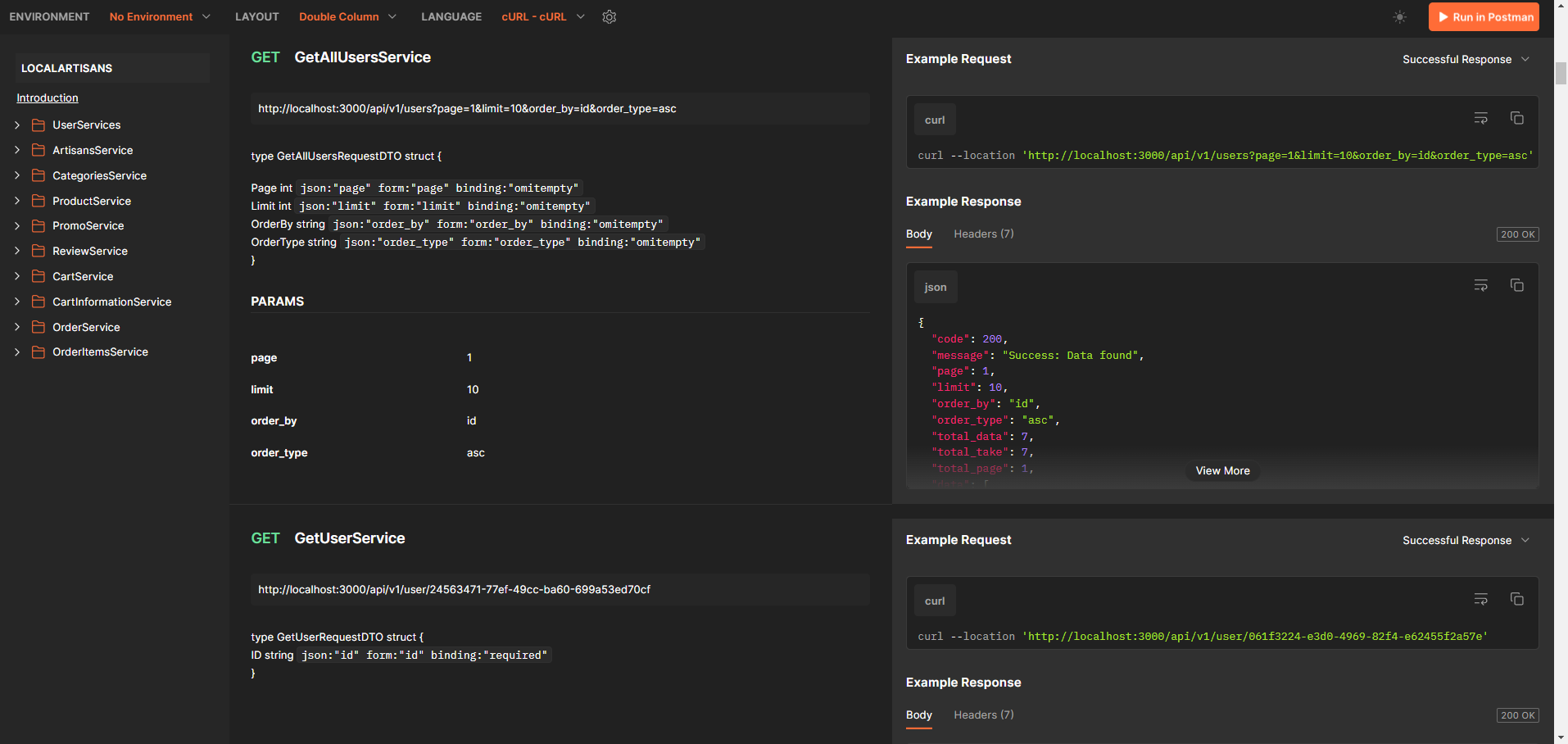1568x744 pixels.
Task: Select the CartInformationService tree label
Action: [112, 302]
